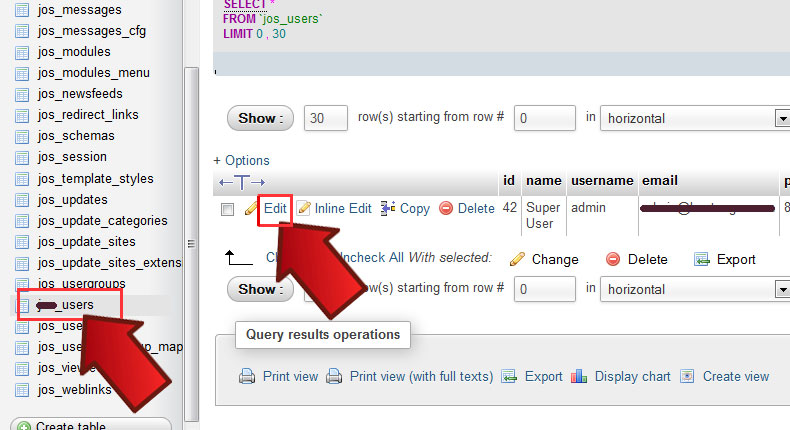Click the Change pencil icon for selected rows
Image resolution: width=790 pixels, height=430 pixels.
click(x=517, y=259)
